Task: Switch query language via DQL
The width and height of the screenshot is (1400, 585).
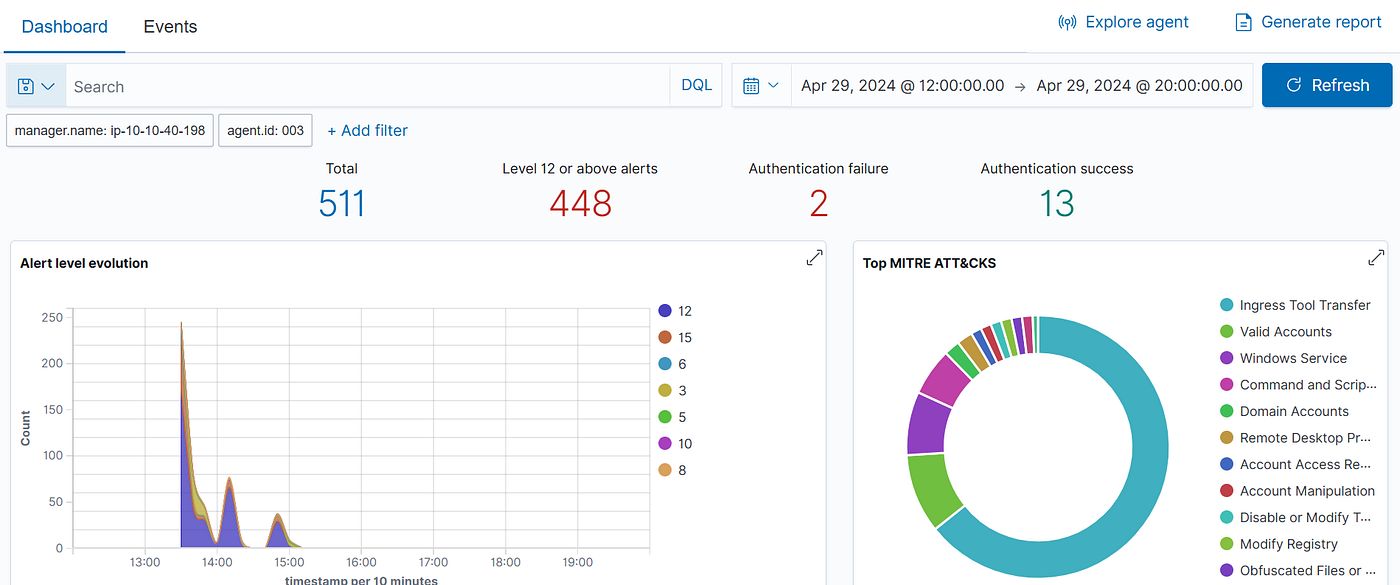Action: click(696, 85)
